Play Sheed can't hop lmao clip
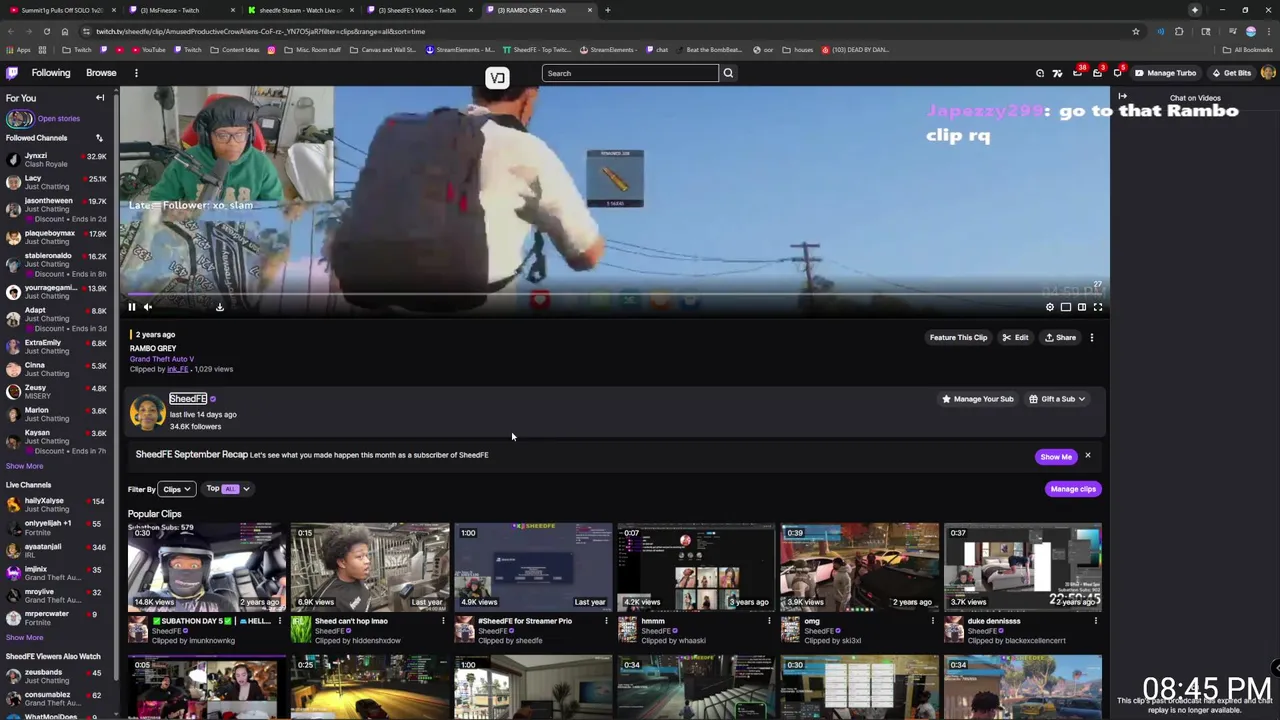Screen dimensions: 1280x720 369,566
